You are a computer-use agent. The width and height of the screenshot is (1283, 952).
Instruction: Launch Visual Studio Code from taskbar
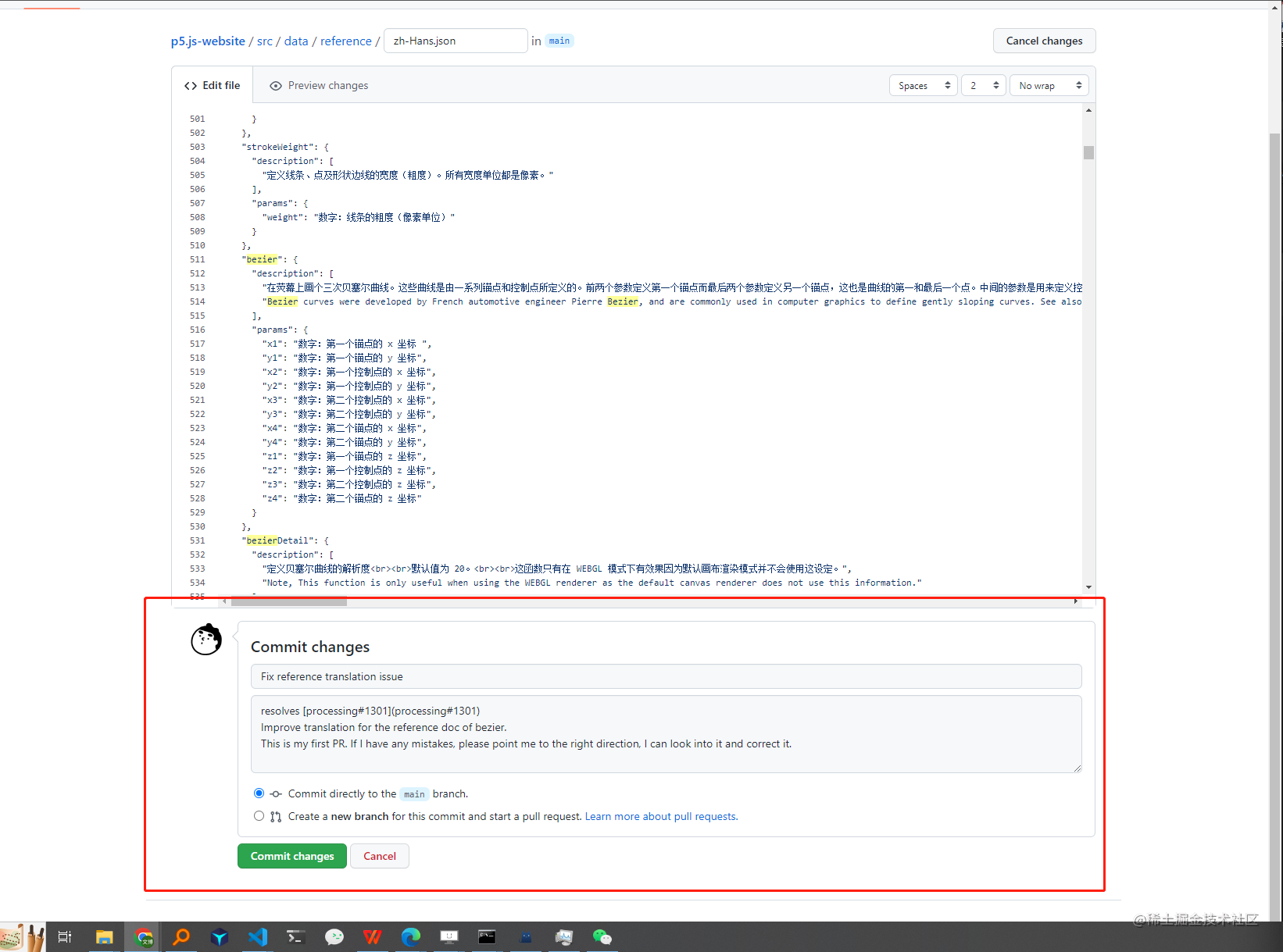pos(258,936)
